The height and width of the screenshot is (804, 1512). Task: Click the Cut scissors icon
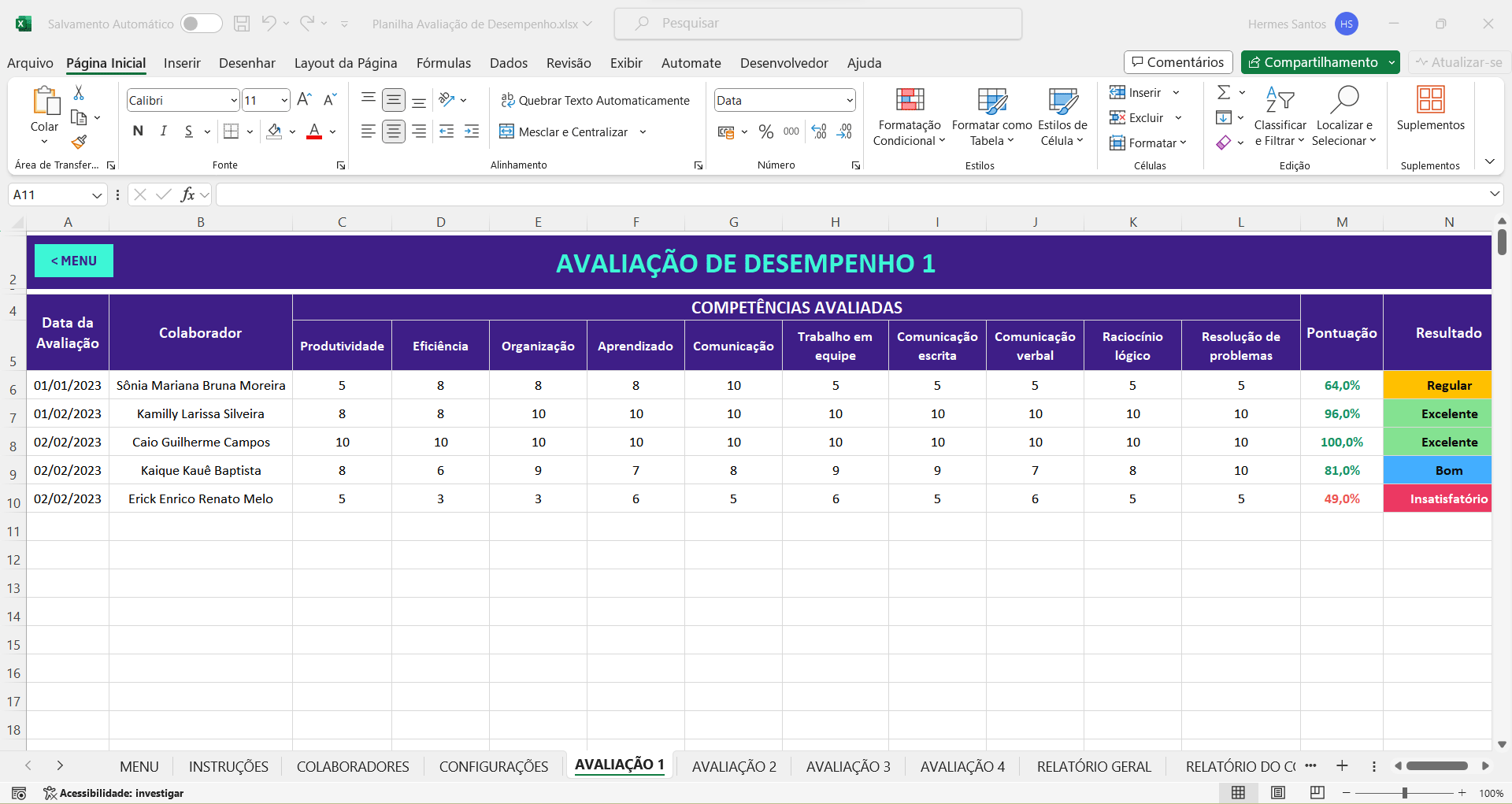click(x=79, y=93)
